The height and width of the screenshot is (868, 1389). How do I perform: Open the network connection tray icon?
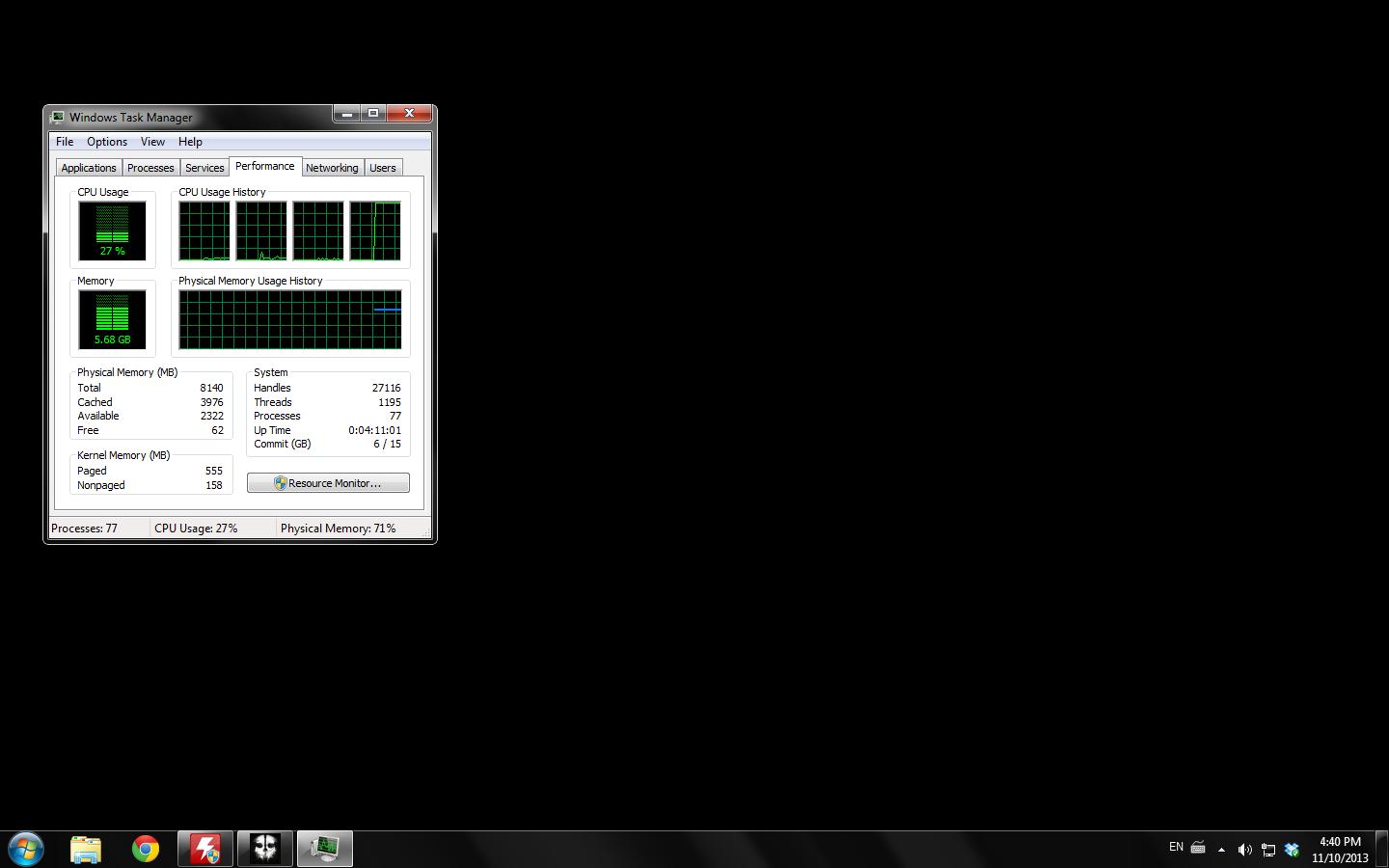pyautogui.click(x=1268, y=850)
